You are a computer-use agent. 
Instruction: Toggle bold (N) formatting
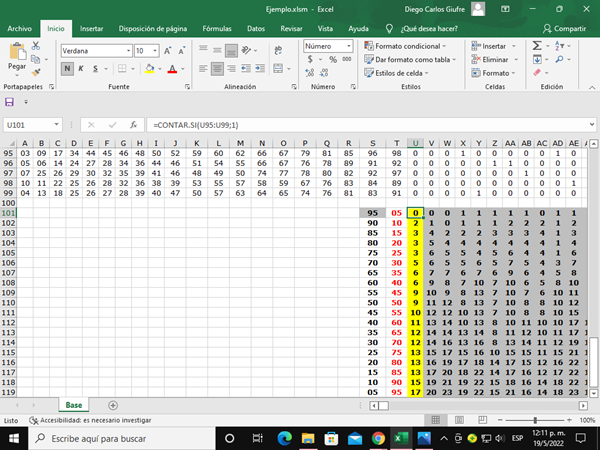tap(67, 69)
